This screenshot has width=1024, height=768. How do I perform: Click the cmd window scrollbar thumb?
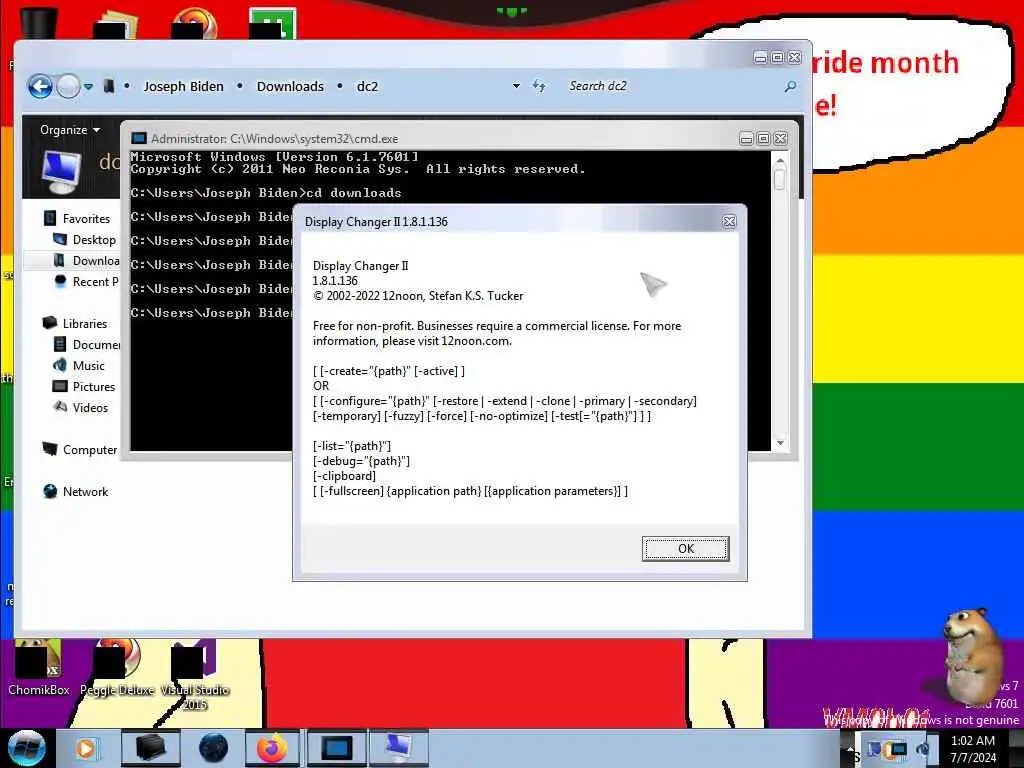[780, 178]
